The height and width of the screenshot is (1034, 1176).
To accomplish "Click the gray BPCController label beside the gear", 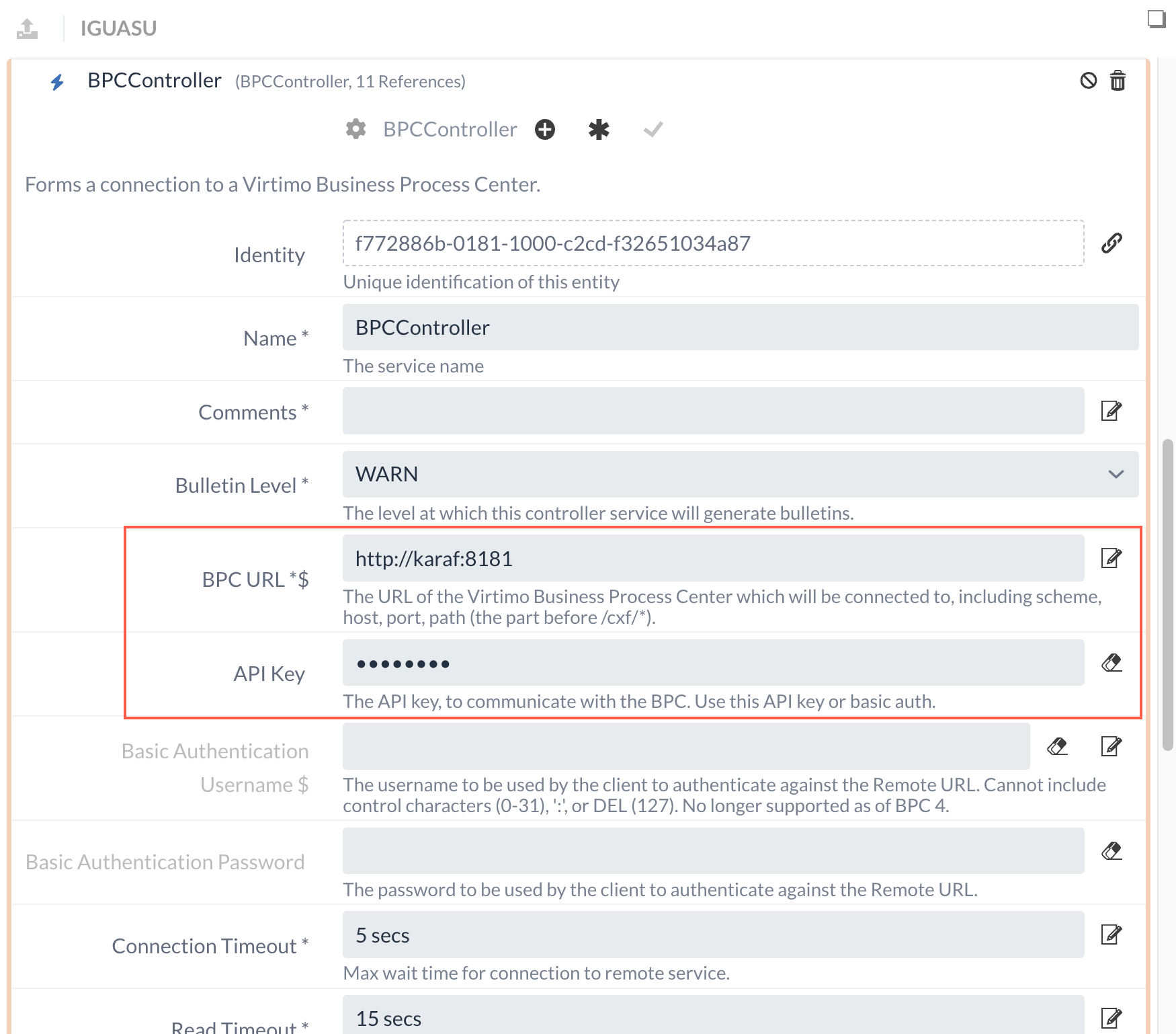I will [450, 129].
